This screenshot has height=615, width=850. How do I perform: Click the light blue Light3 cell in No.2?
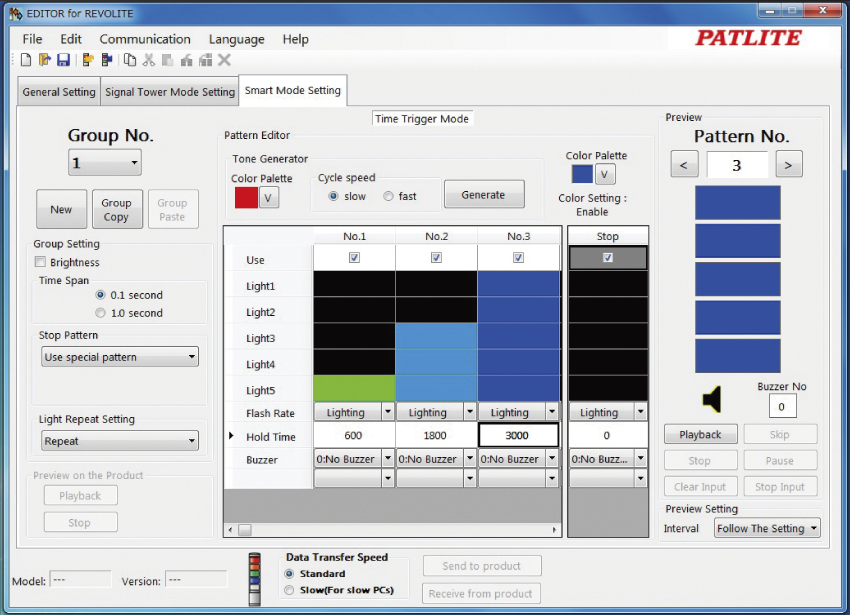coord(436,336)
